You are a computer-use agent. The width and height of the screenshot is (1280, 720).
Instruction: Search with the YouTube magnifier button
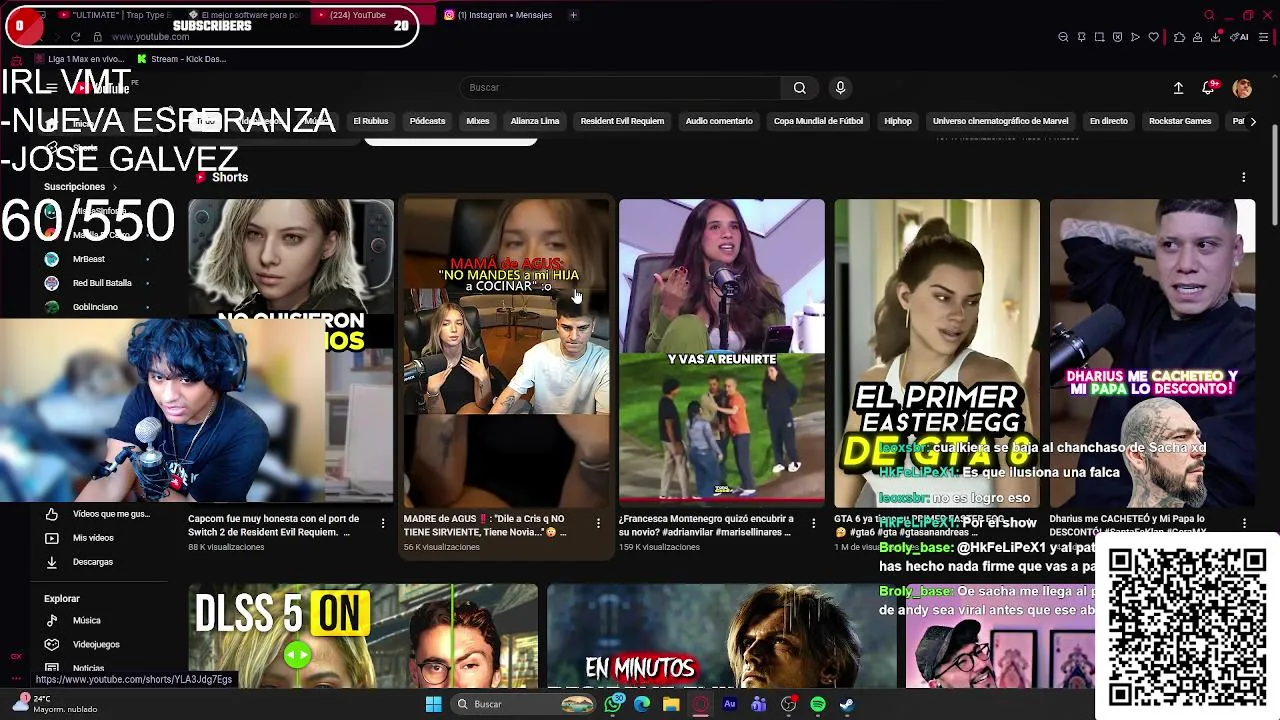(x=800, y=88)
